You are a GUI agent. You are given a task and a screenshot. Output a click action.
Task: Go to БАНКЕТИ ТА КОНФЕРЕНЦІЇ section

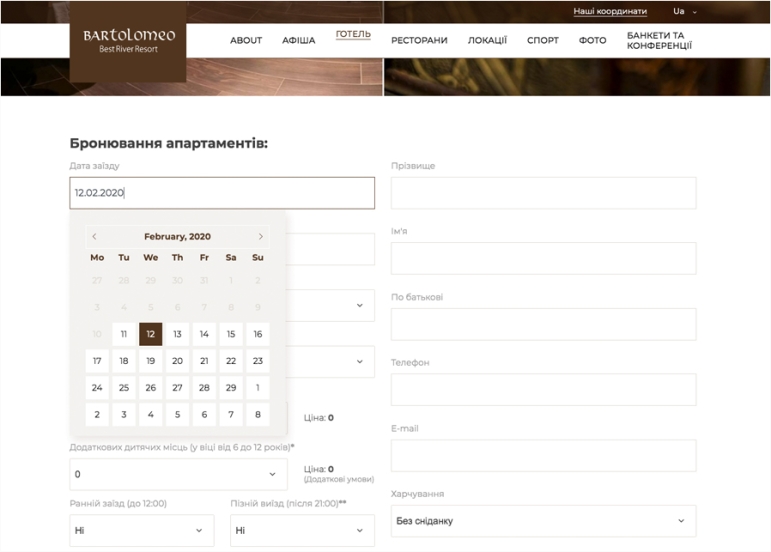(x=659, y=41)
